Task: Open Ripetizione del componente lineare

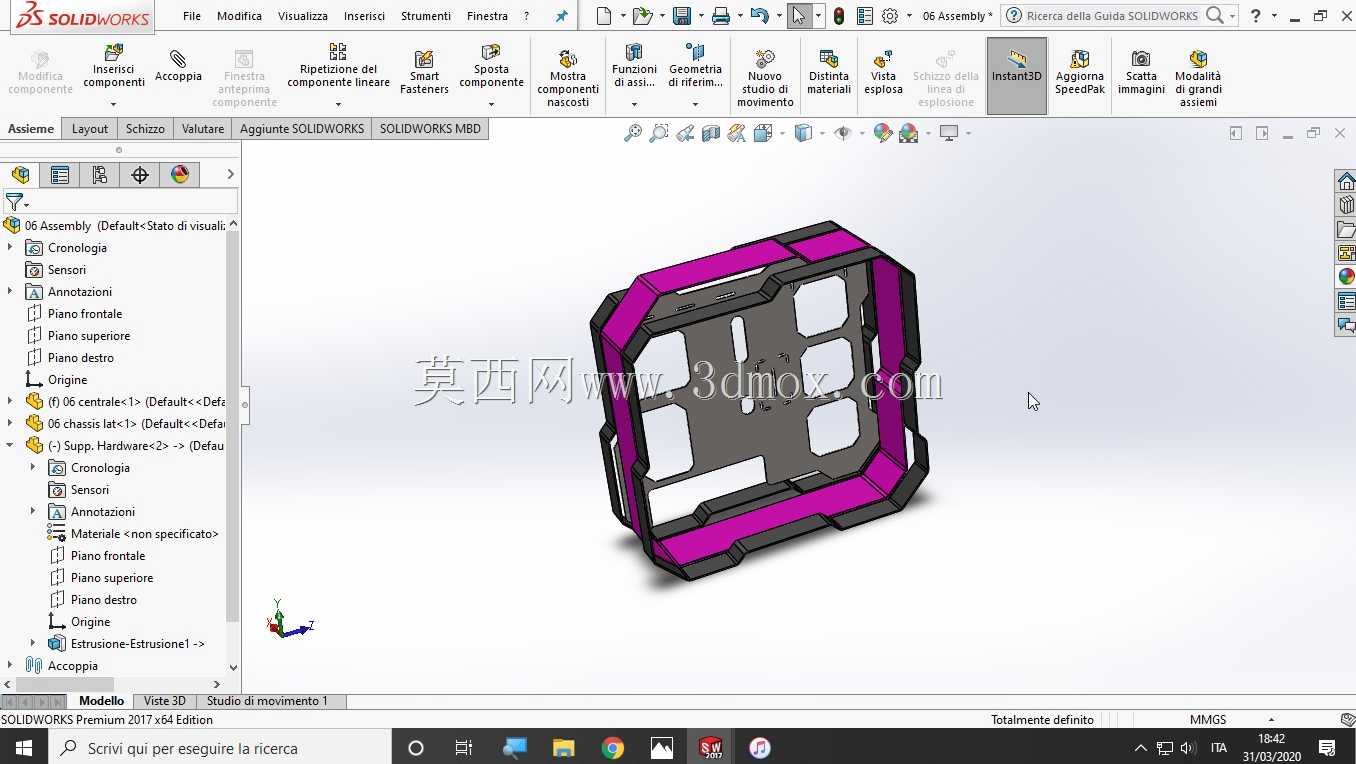Action: pos(338,67)
